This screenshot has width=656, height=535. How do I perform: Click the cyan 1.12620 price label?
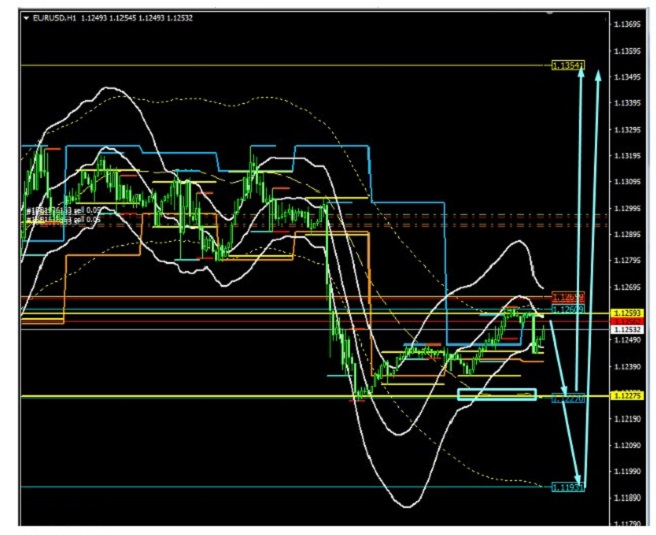(x=569, y=309)
